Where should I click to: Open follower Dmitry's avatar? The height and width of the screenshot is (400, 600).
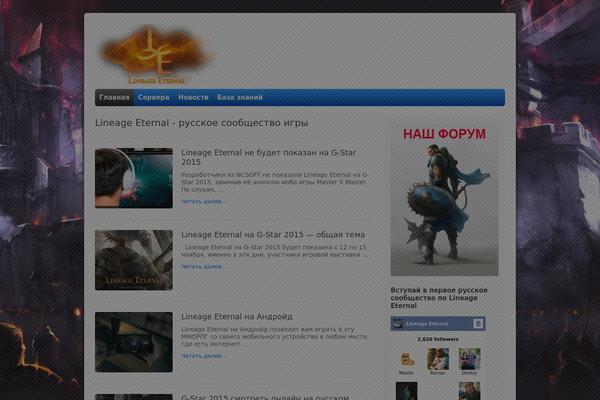(x=469, y=359)
